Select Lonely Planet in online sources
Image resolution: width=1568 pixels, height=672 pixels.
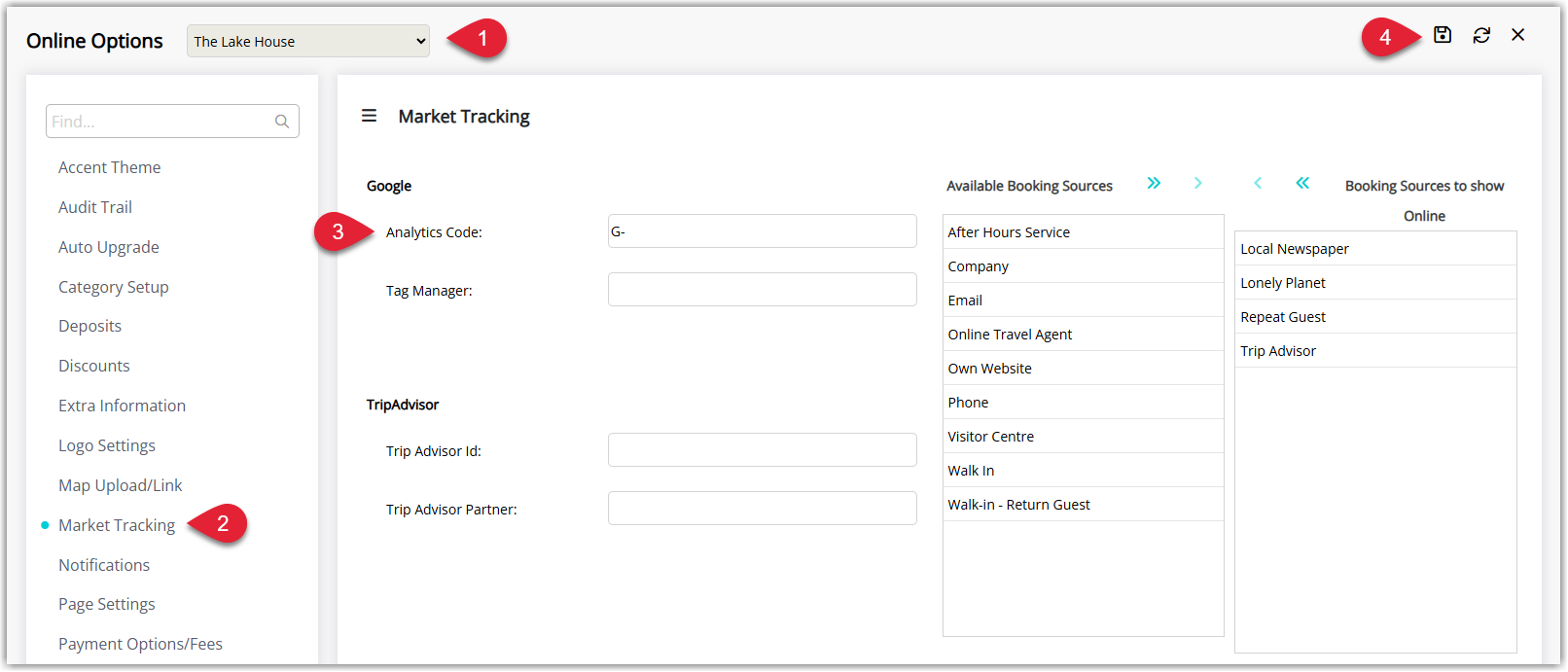[x=1376, y=283]
